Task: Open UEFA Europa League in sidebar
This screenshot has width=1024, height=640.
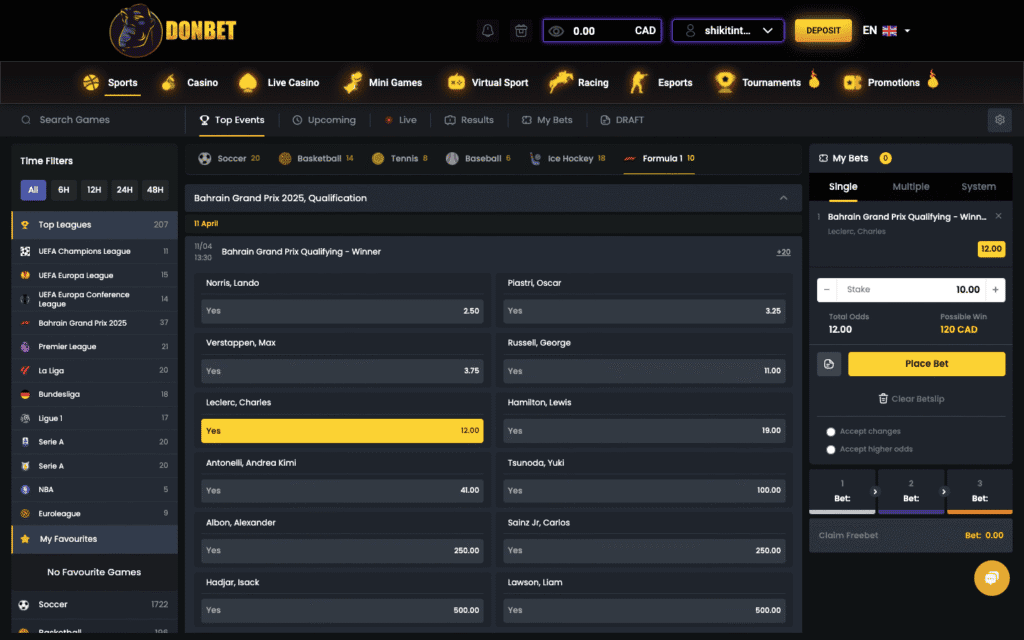Action: click(95, 275)
